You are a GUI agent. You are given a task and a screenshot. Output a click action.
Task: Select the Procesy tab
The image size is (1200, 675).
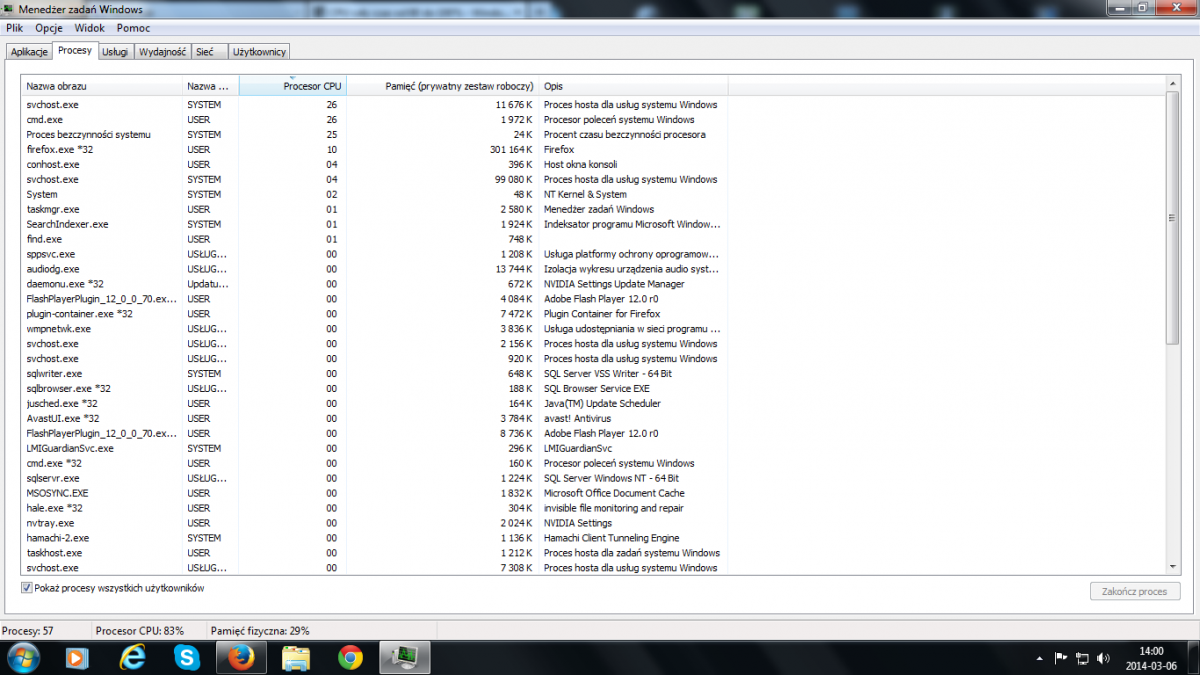[x=75, y=50]
